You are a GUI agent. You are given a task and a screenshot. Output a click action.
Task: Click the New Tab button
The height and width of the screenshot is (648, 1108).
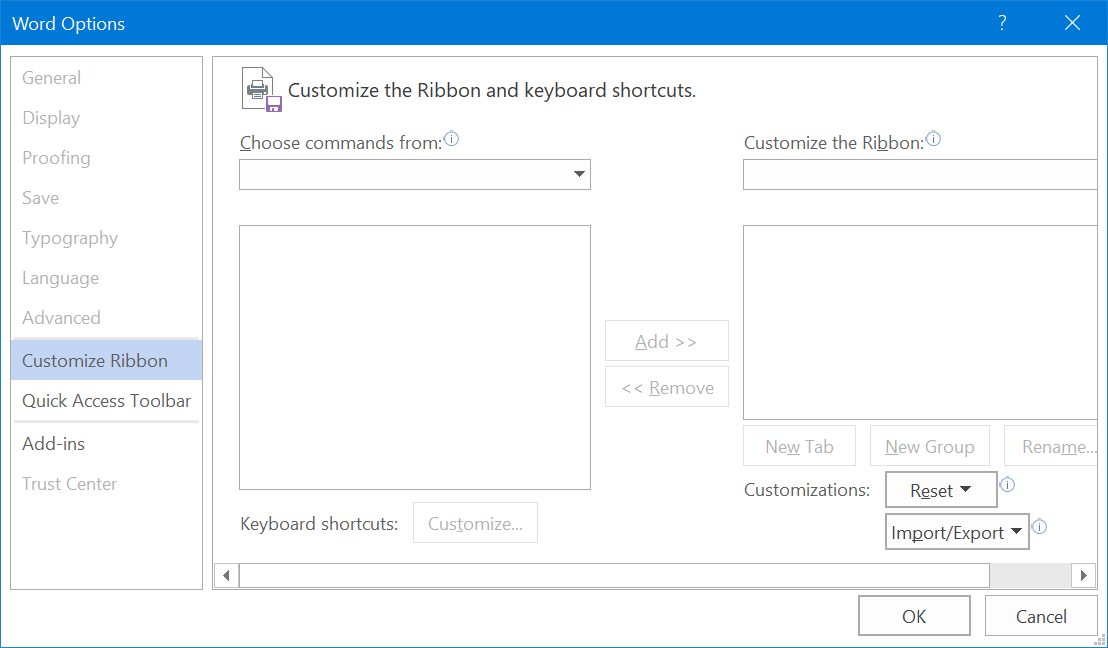click(799, 447)
